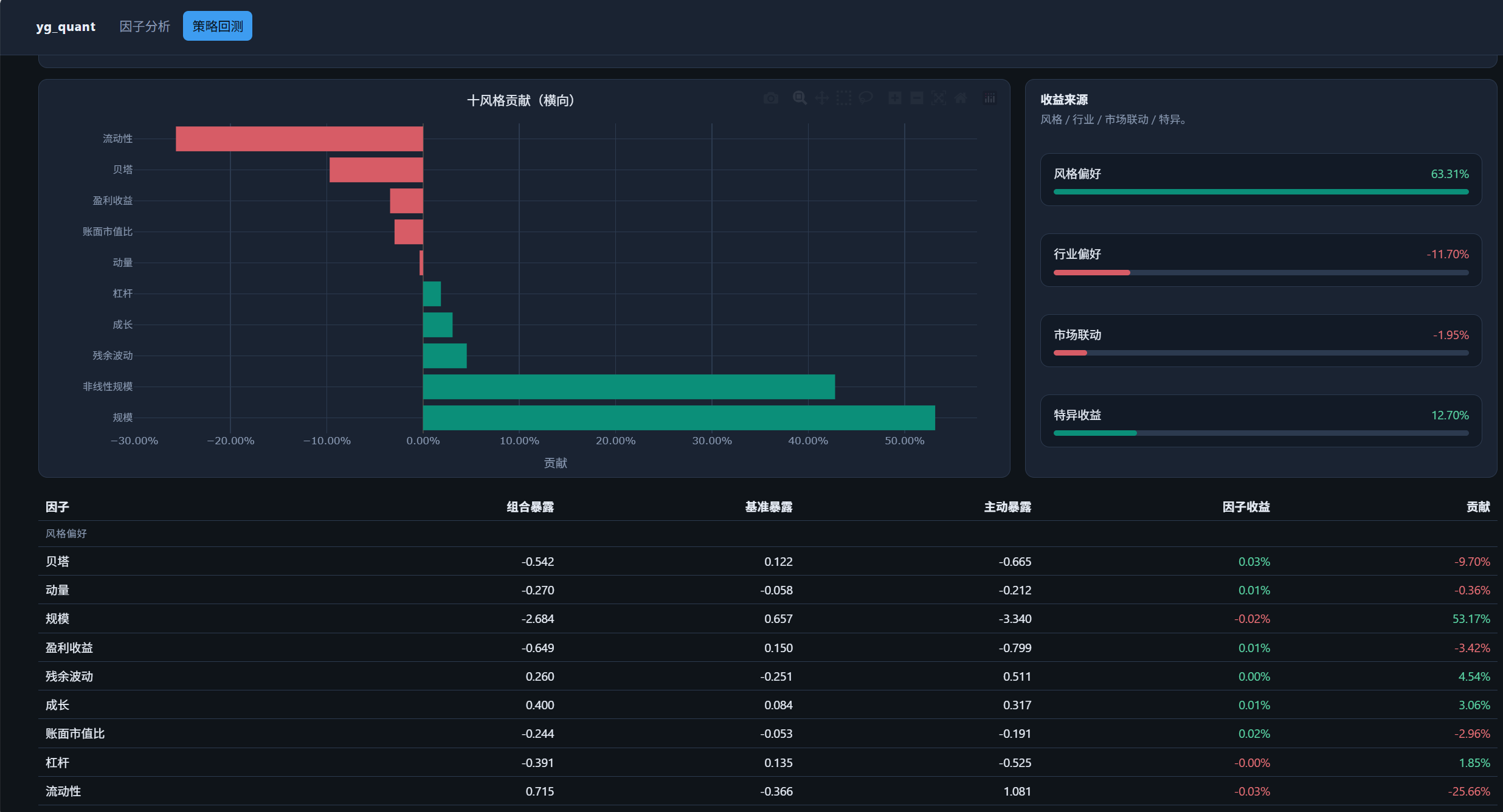This screenshot has height=812, width=1503.
Task: Click Zoom Out minus icon on chart
Action: pyautogui.click(x=916, y=98)
